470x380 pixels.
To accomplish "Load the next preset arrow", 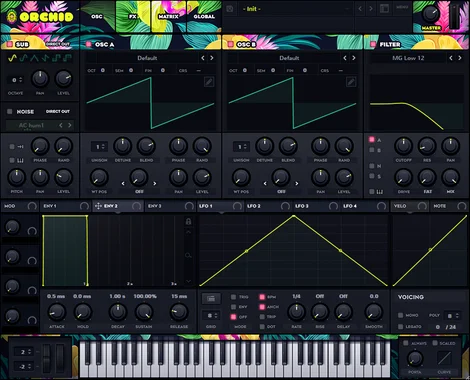I will [371, 9].
